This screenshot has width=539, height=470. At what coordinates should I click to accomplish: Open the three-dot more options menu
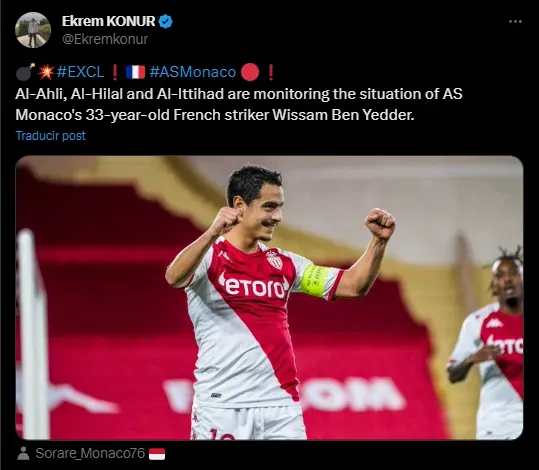tap(515, 21)
